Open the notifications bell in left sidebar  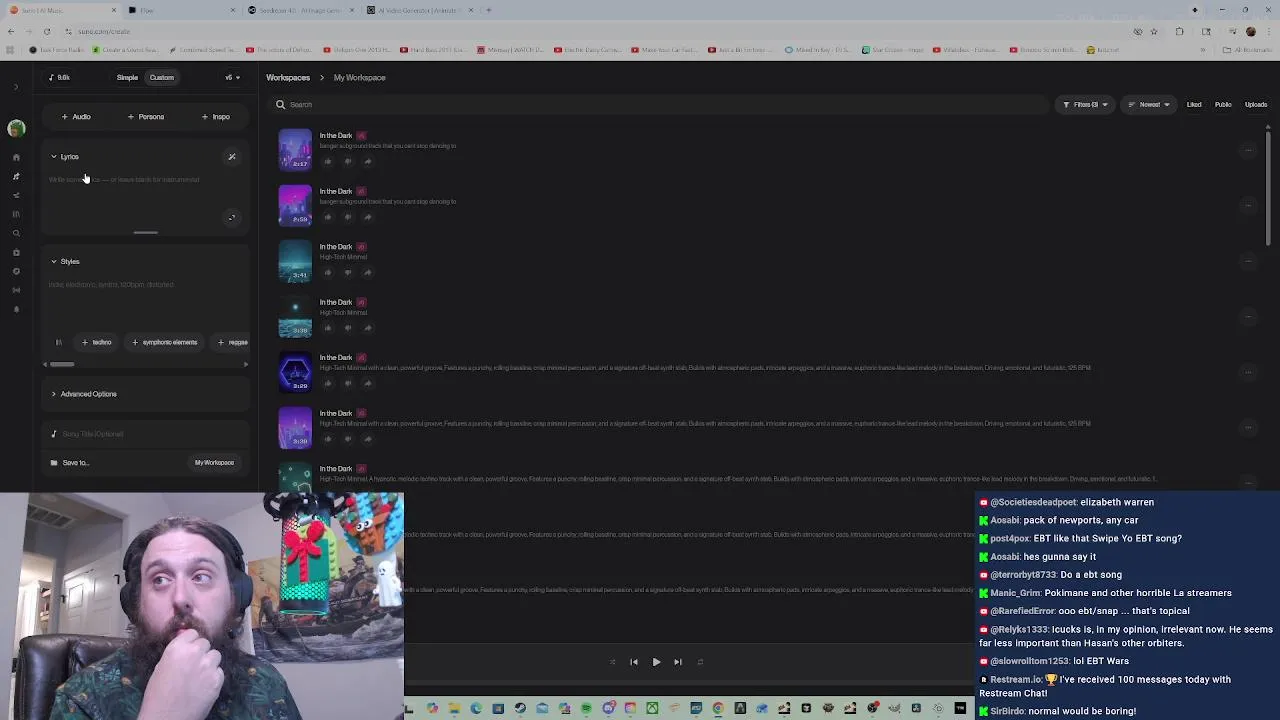click(16, 309)
